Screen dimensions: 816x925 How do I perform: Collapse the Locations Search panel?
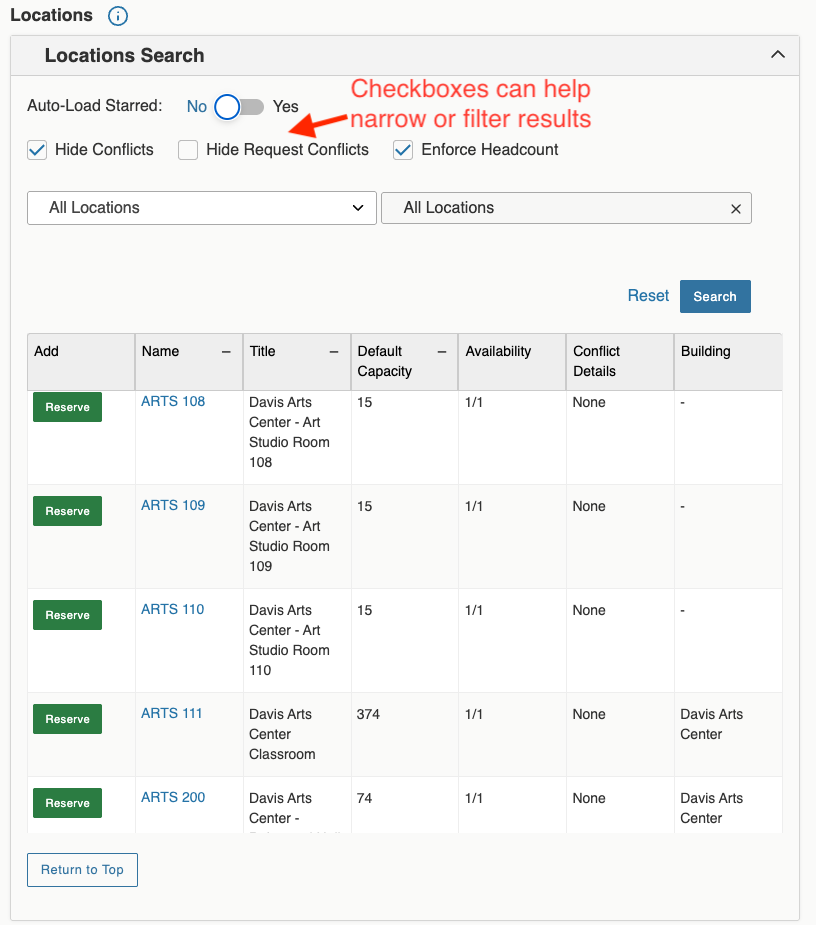pyautogui.click(x=778, y=55)
